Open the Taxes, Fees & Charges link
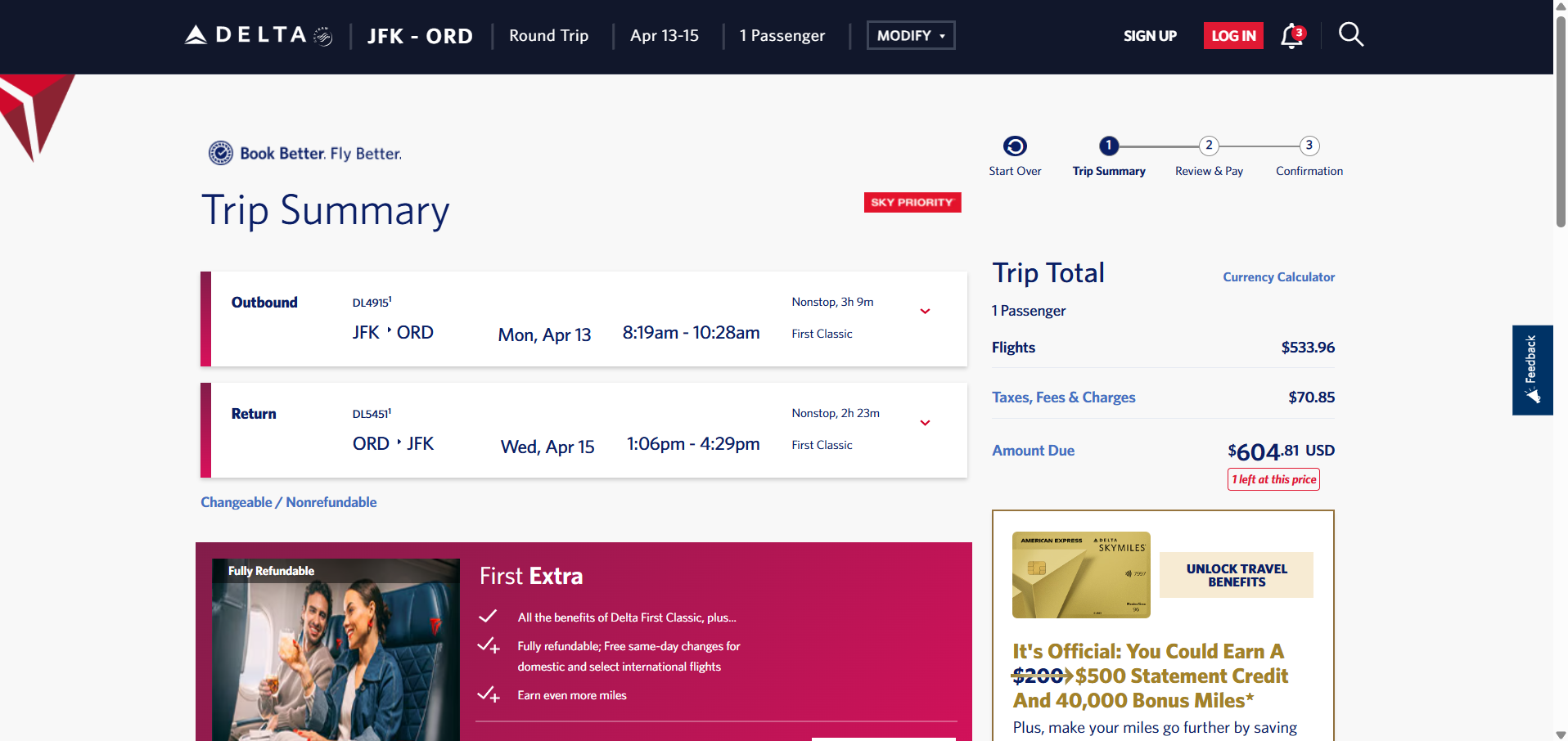Image resolution: width=1568 pixels, height=741 pixels. coord(1063,397)
